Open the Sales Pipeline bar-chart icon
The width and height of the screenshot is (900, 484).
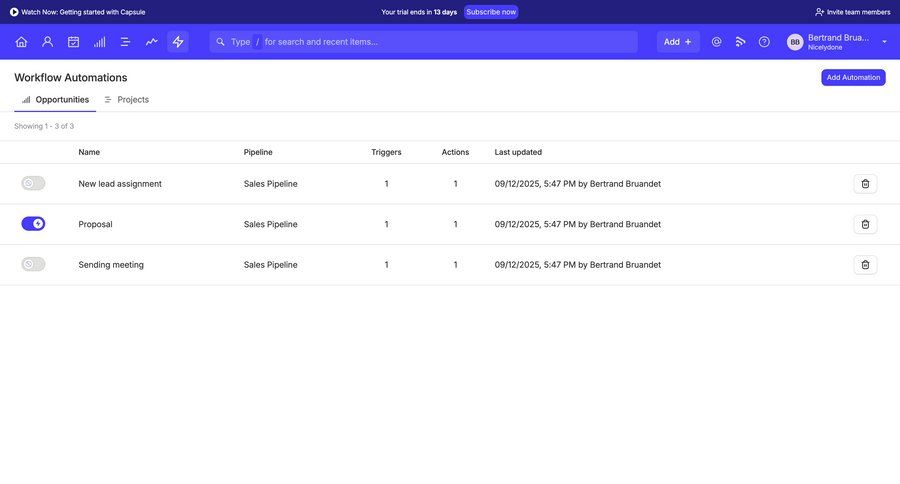point(100,42)
